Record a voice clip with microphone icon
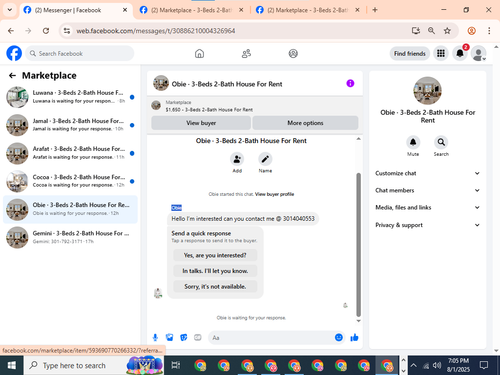This screenshot has height=375, width=500. (155, 338)
